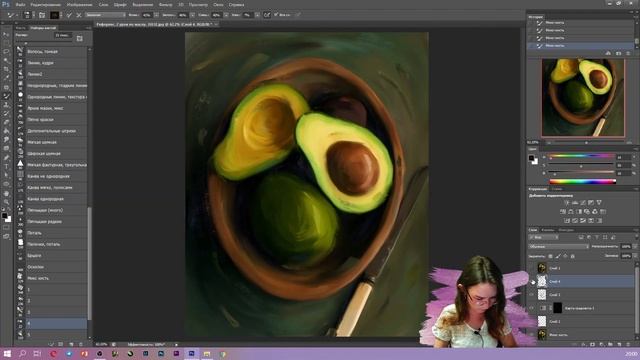Select the Pen tool
The width and height of the screenshot is (640, 360).
[6, 158]
